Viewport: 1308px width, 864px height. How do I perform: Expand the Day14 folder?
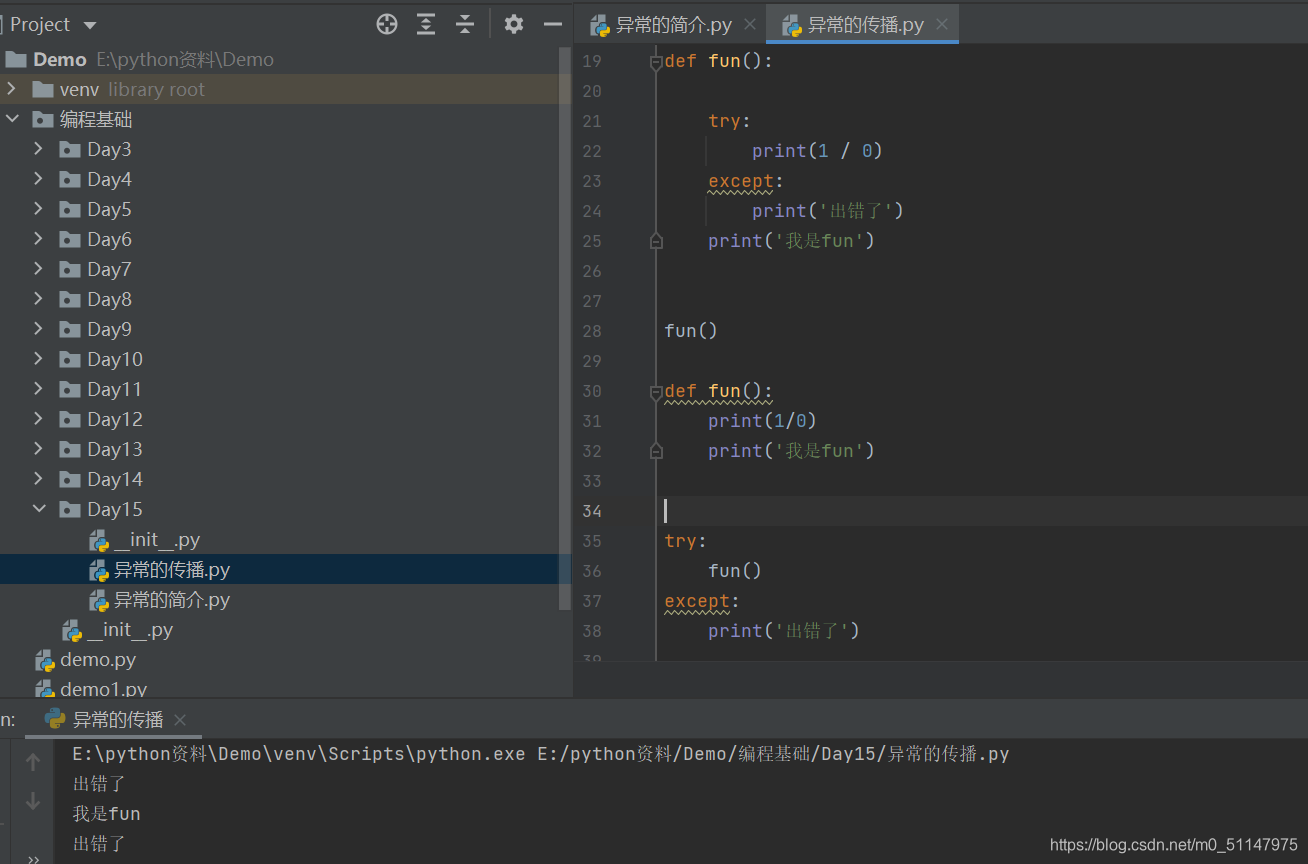(39, 479)
